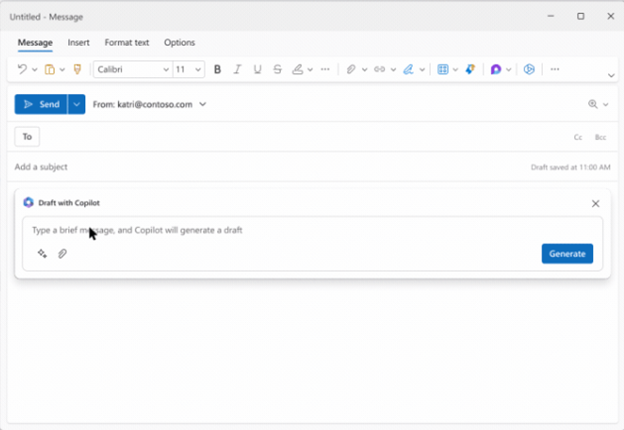Toggle italic formatting
This screenshot has width=624, height=430.
click(x=237, y=70)
